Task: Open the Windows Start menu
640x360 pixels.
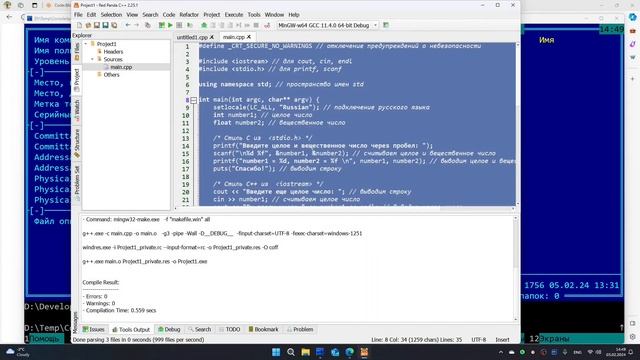Action: click(x=276, y=352)
